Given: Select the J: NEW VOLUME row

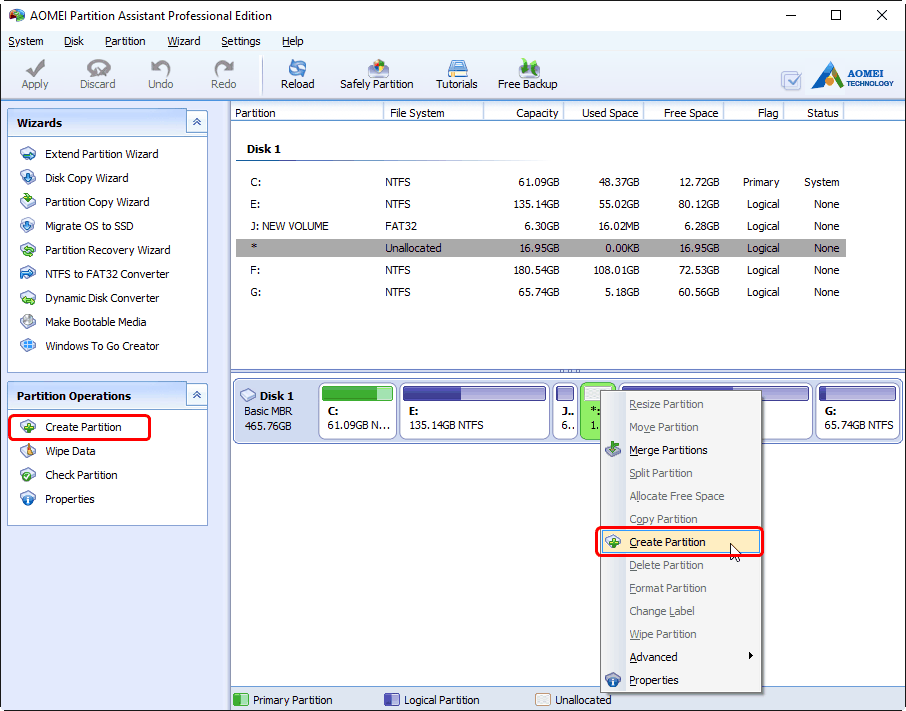Looking at the screenshot, I should click(541, 226).
